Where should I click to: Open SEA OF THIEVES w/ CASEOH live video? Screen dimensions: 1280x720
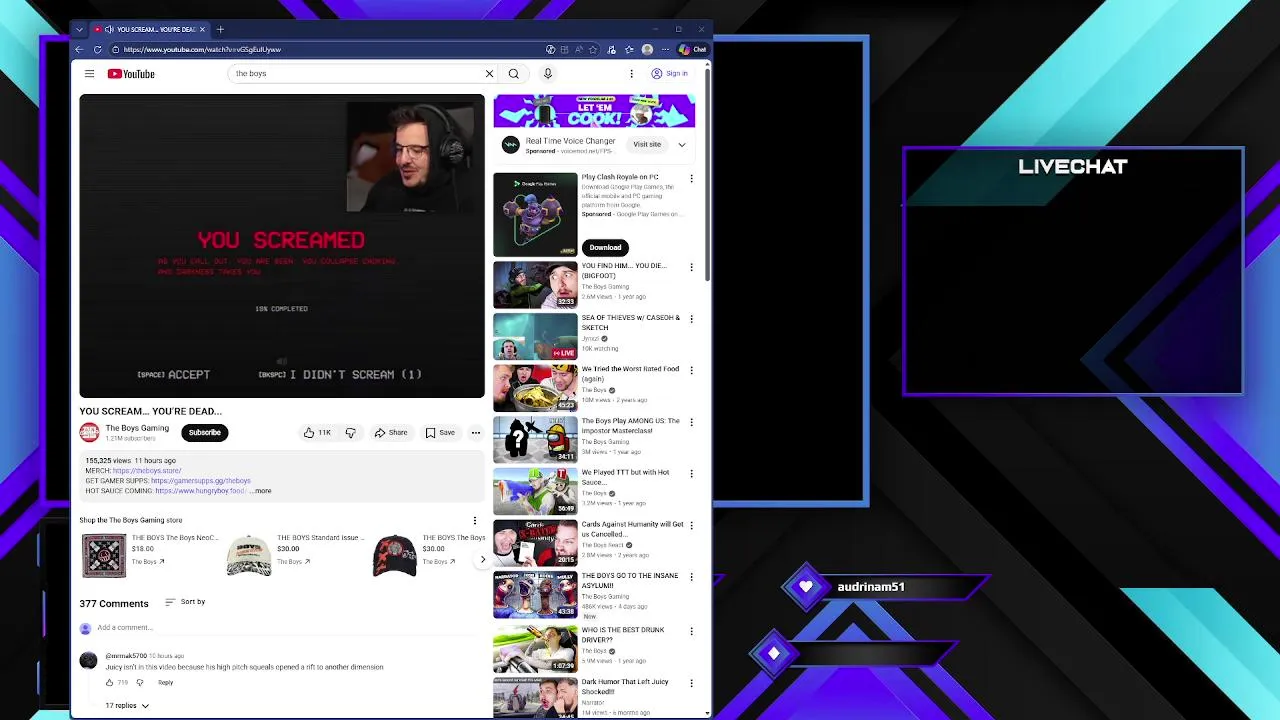pos(535,336)
